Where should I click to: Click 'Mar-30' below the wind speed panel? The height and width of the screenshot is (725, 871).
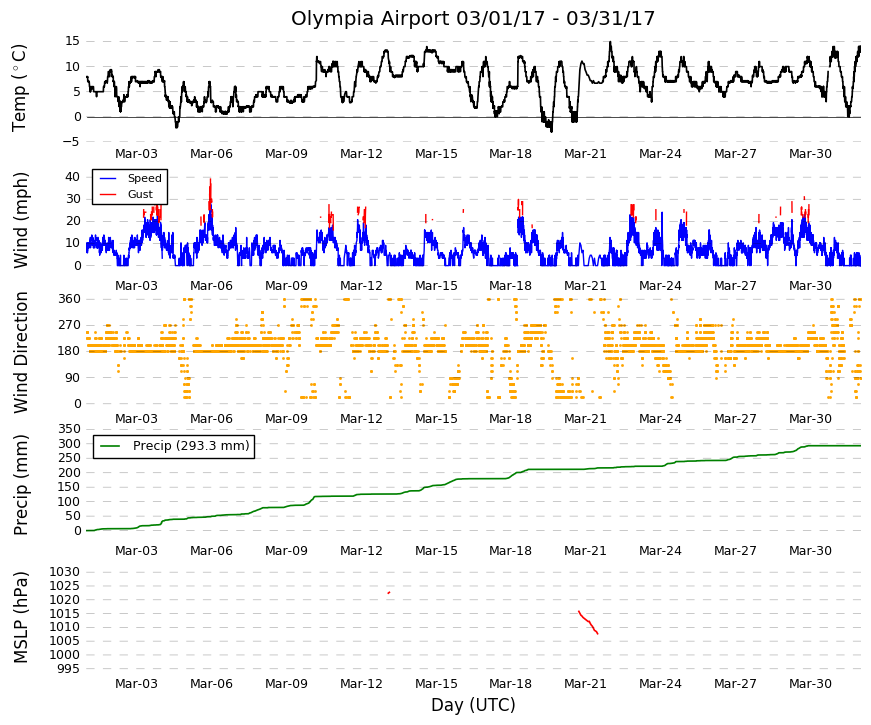810,286
